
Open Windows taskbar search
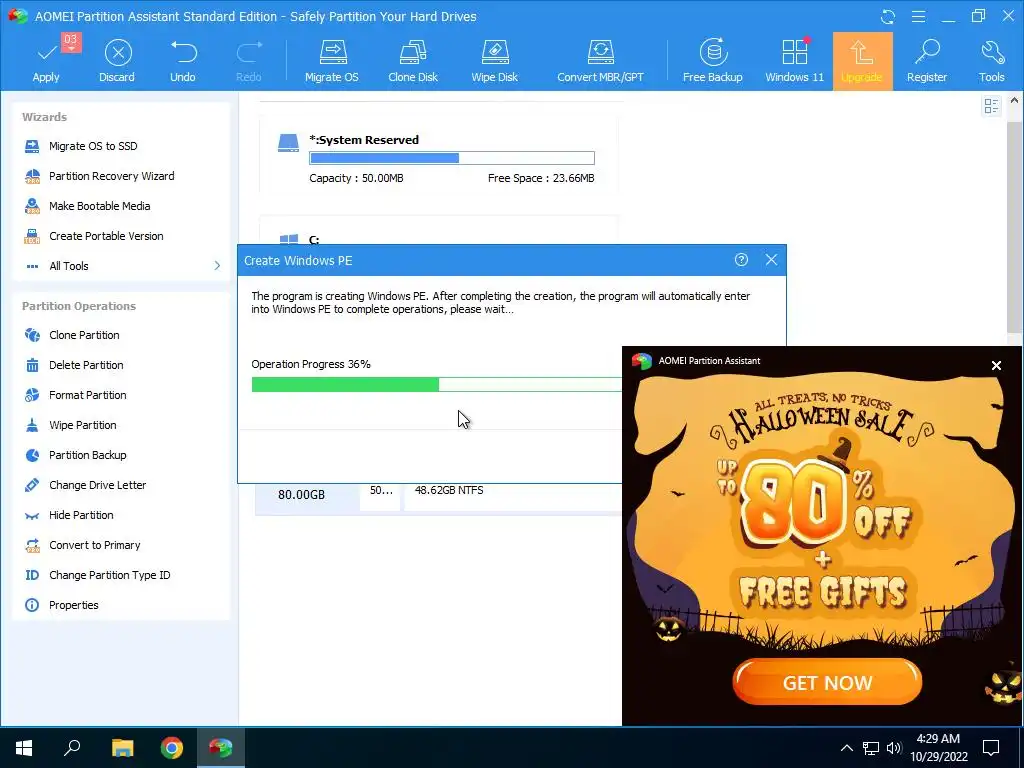(x=72, y=748)
